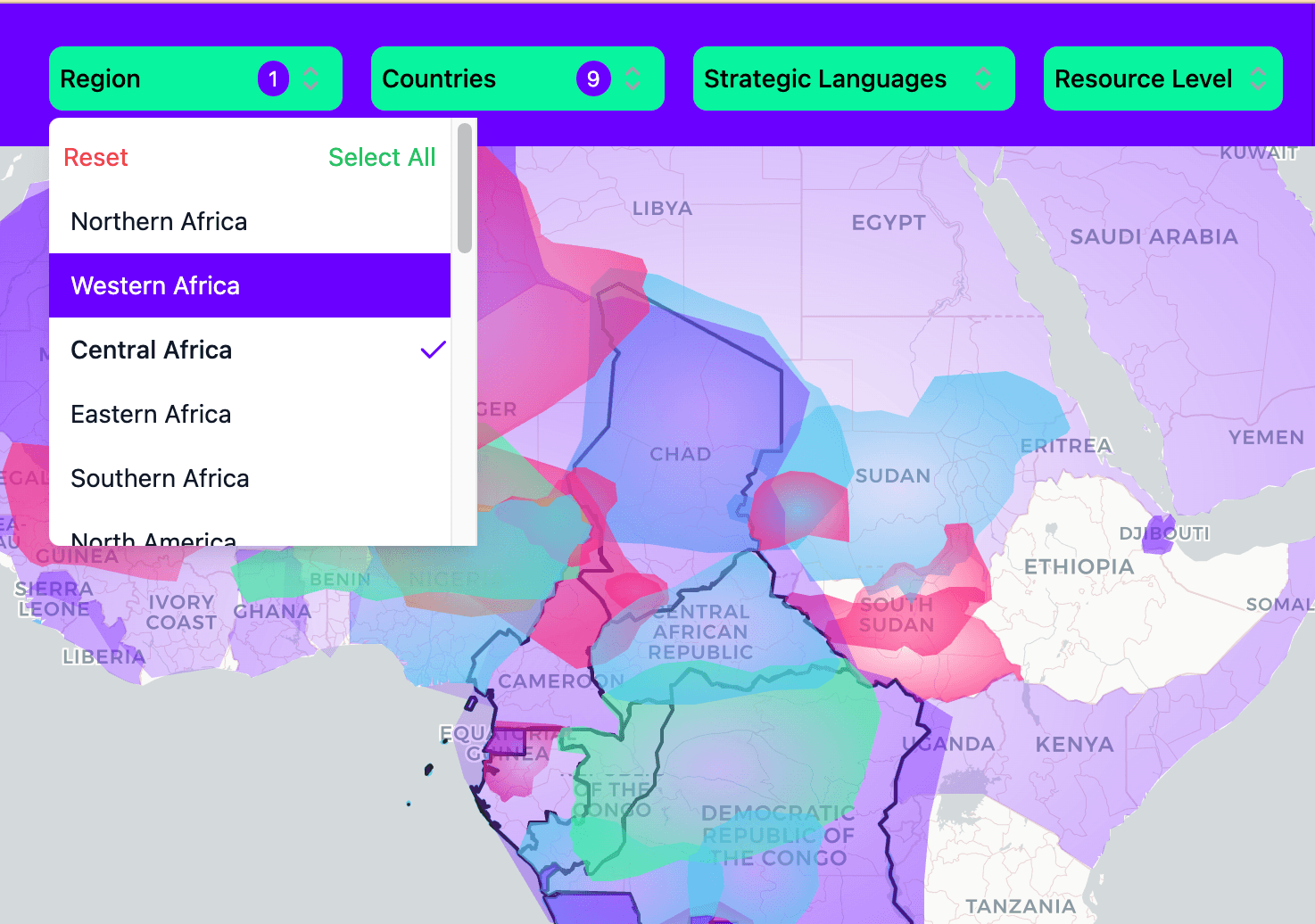The width and height of the screenshot is (1315, 924).
Task: Deselect the Central Africa region option
Action: pyautogui.click(x=152, y=350)
